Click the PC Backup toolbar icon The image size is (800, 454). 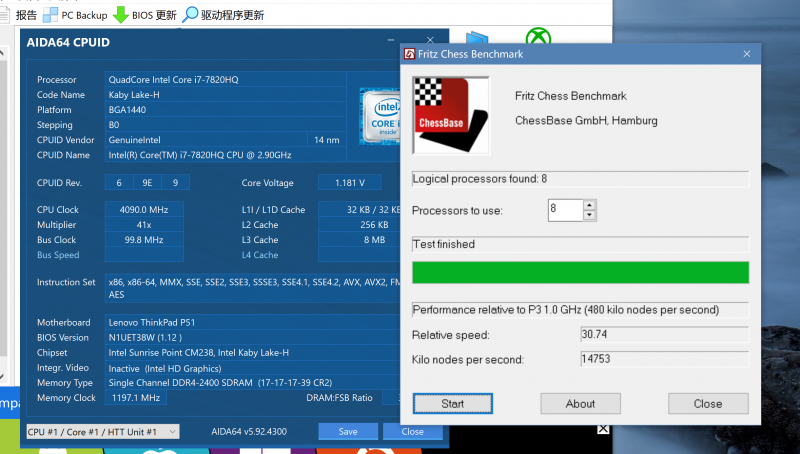[50, 15]
